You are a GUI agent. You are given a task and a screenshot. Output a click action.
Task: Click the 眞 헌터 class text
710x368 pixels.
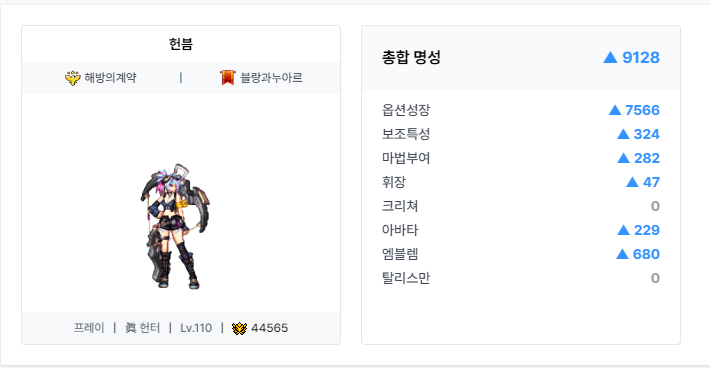coord(142,328)
